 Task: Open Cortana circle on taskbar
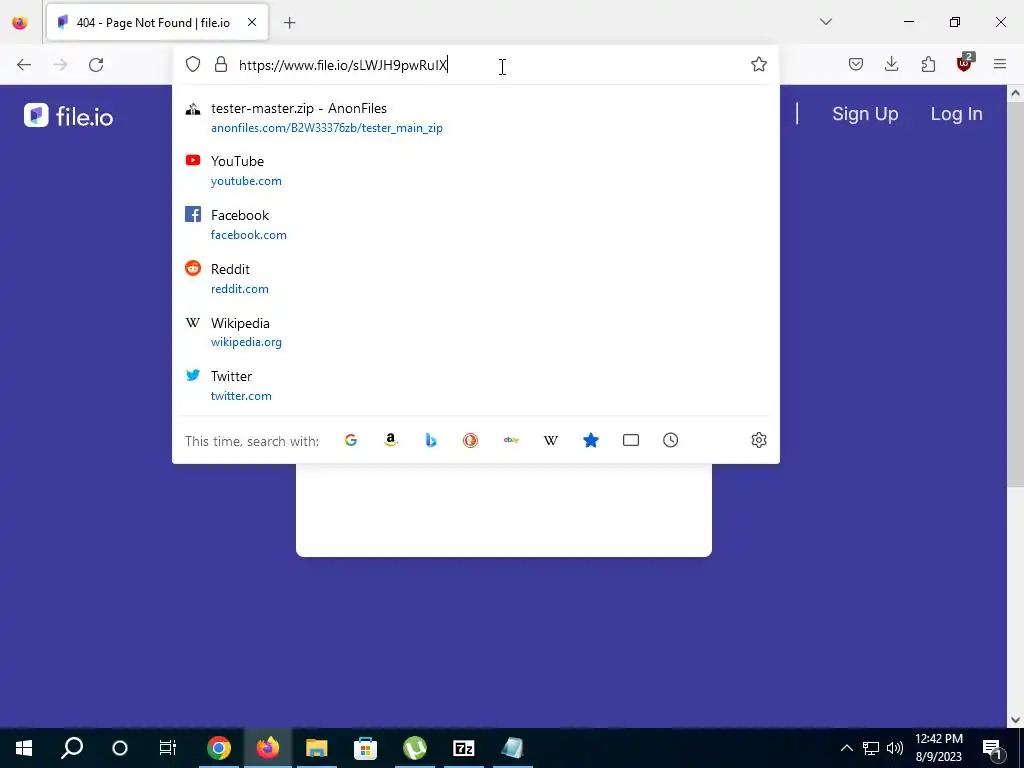click(120, 748)
